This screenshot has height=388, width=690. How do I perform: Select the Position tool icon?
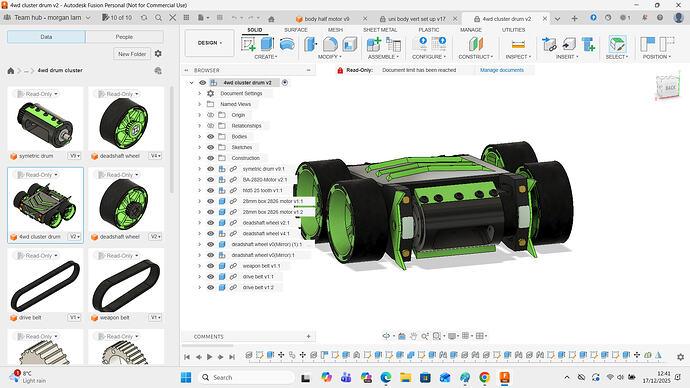pyautogui.click(x=647, y=44)
